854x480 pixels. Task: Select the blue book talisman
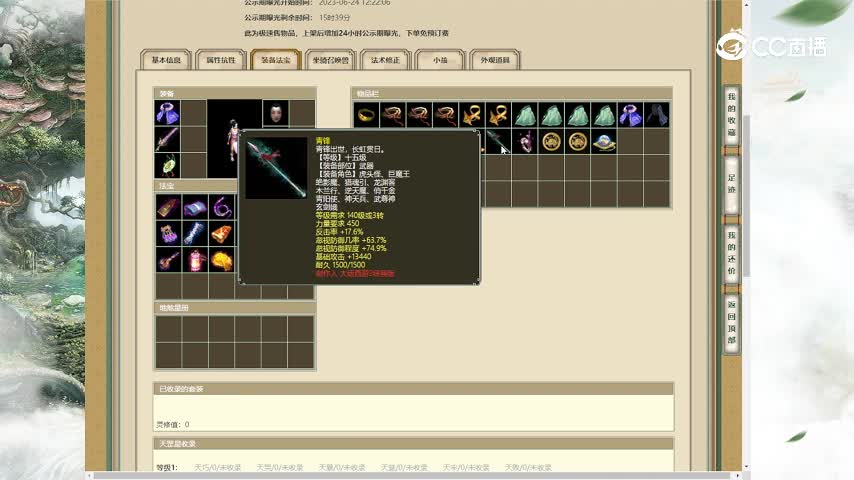(x=195, y=207)
